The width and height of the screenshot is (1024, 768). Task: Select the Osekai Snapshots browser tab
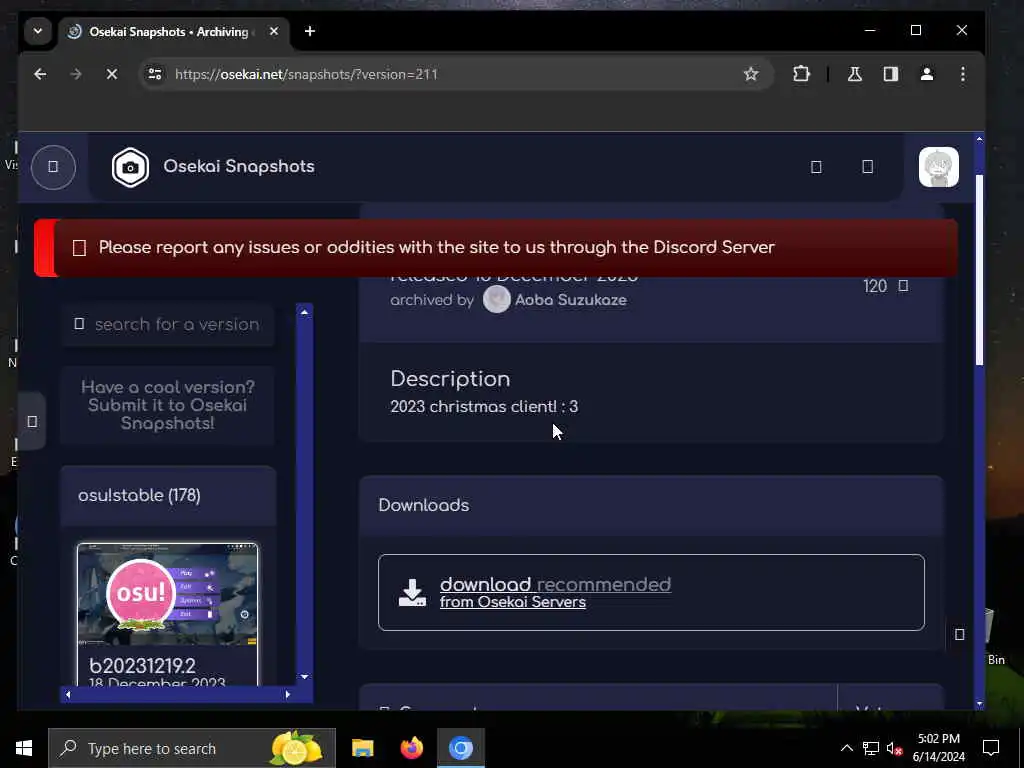click(x=168, y=31)
